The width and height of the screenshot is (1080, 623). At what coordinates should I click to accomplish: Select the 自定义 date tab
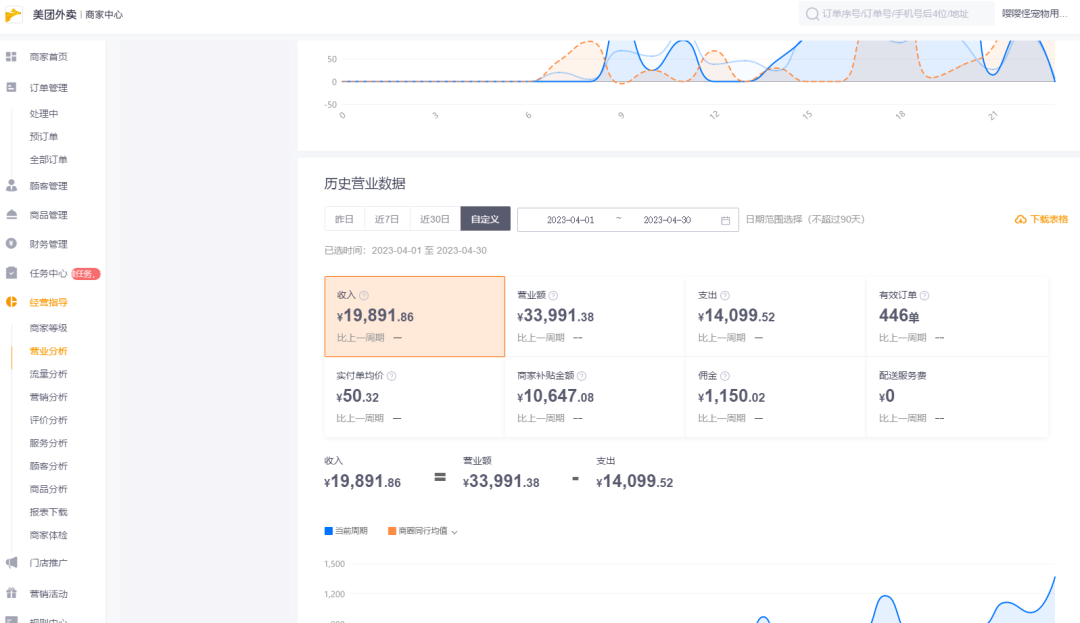point(485,219)
